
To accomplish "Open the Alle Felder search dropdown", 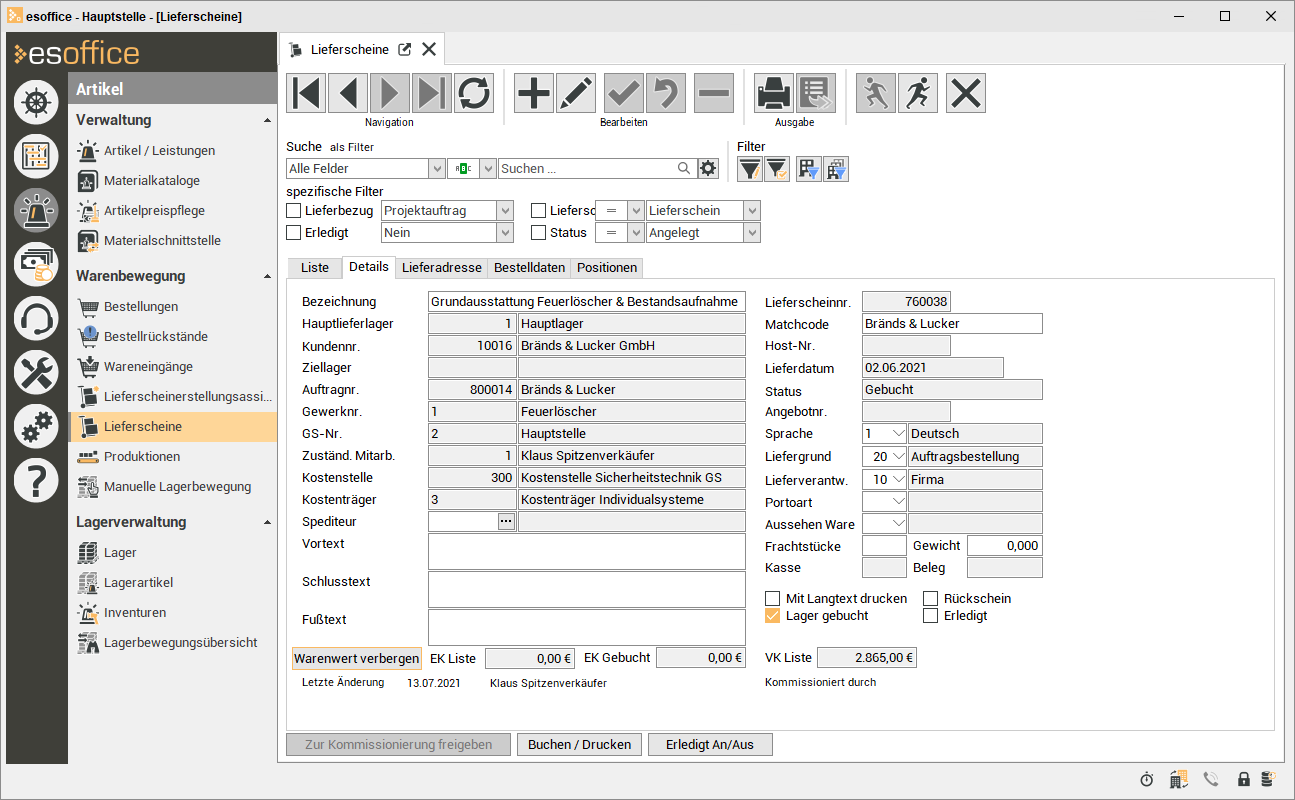I will pos(437,169).
